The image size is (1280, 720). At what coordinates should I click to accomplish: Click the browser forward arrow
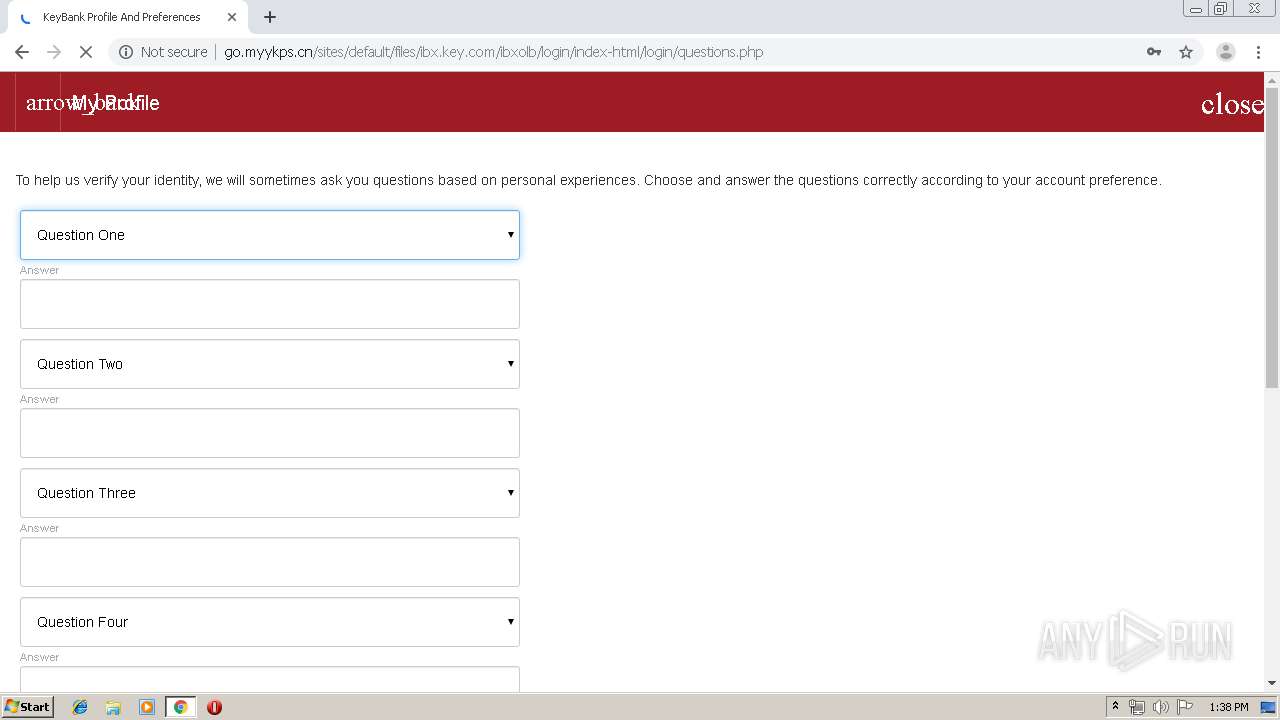coord(54,52)
